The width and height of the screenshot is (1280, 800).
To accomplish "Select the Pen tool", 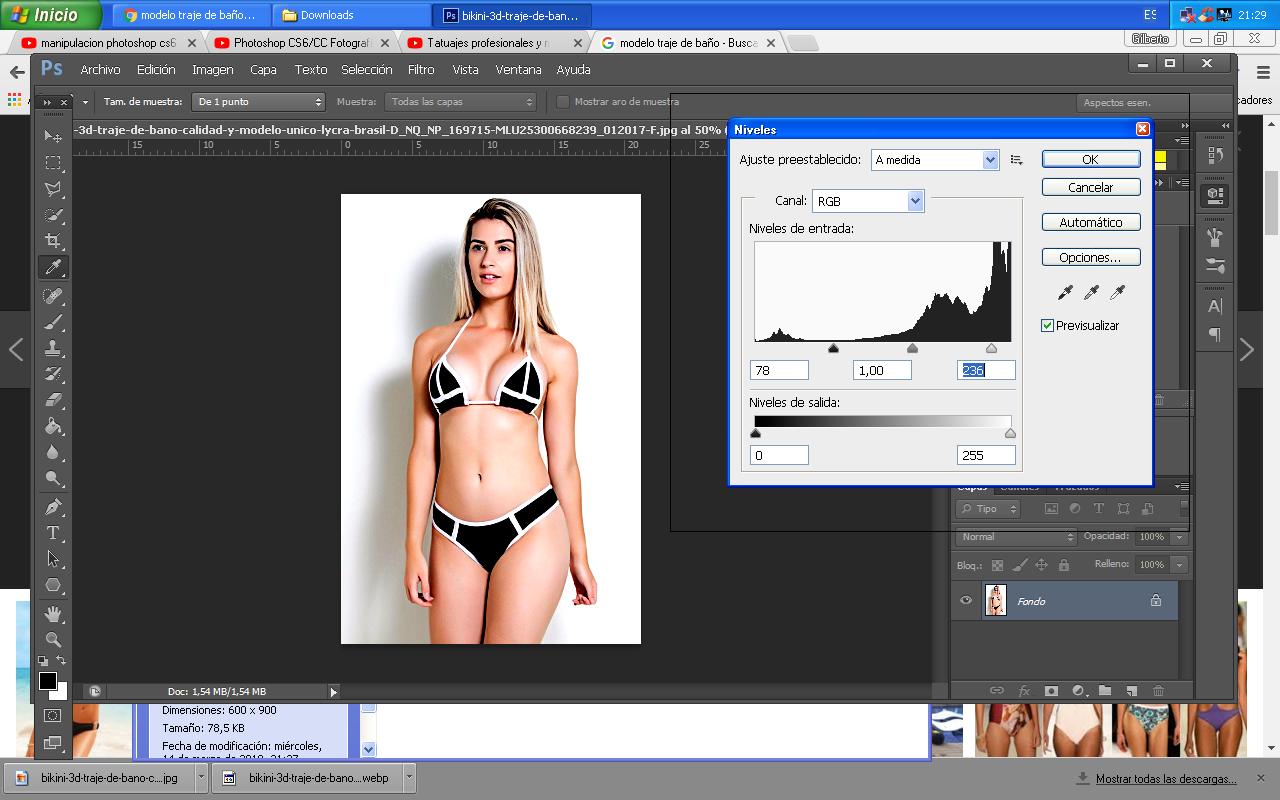I will tap(53, 507).
